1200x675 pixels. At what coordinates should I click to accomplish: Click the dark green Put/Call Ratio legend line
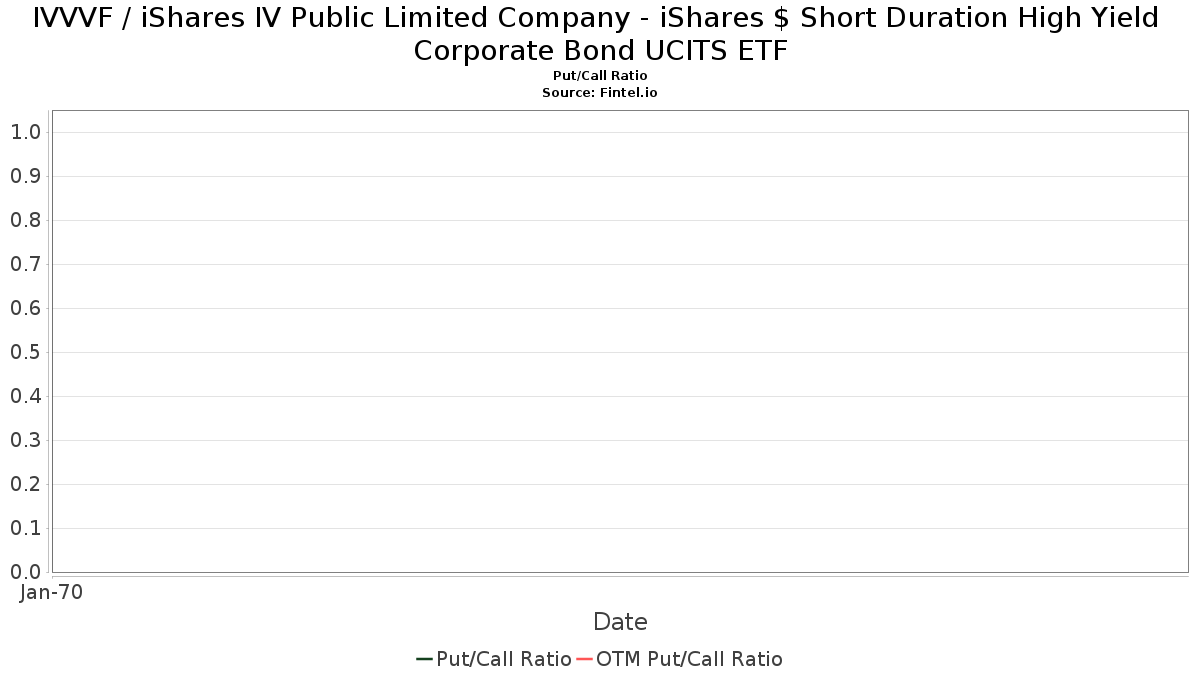[x=424, y=659]
